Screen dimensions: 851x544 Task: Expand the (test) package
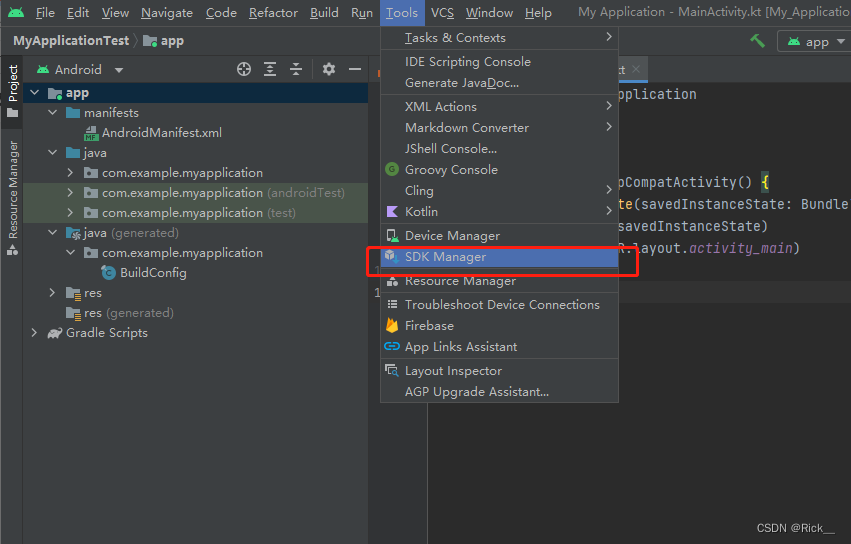pos(70,213)
